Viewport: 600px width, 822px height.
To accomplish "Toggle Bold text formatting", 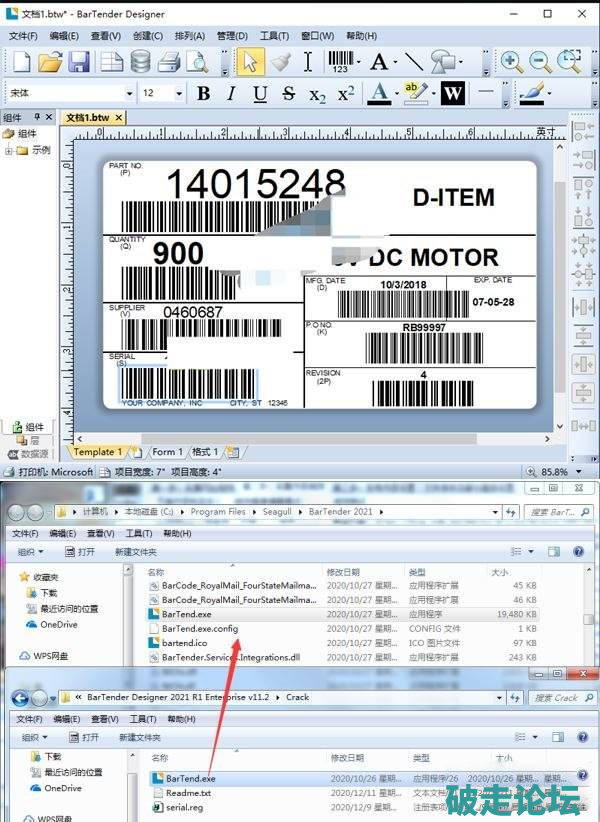I will point(204,94).
